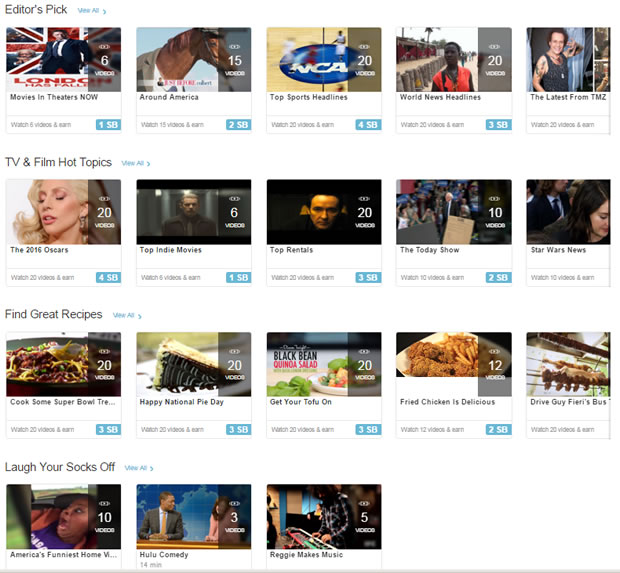Viewport: 620px width, 573px height.
Task: Click Happy National Pie Day title
Action: [182, 402]
